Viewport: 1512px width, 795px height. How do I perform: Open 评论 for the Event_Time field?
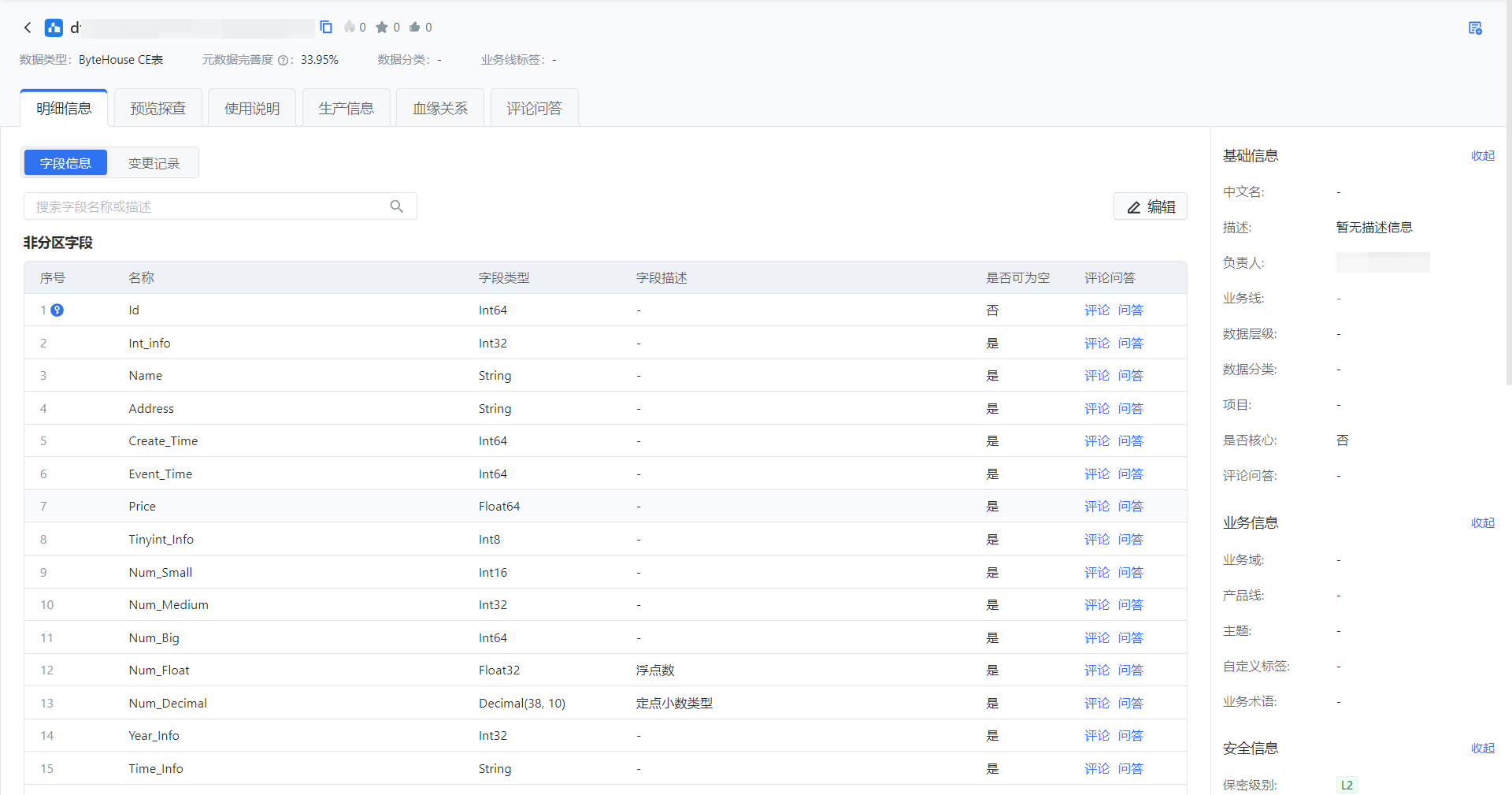(1097, 474)
